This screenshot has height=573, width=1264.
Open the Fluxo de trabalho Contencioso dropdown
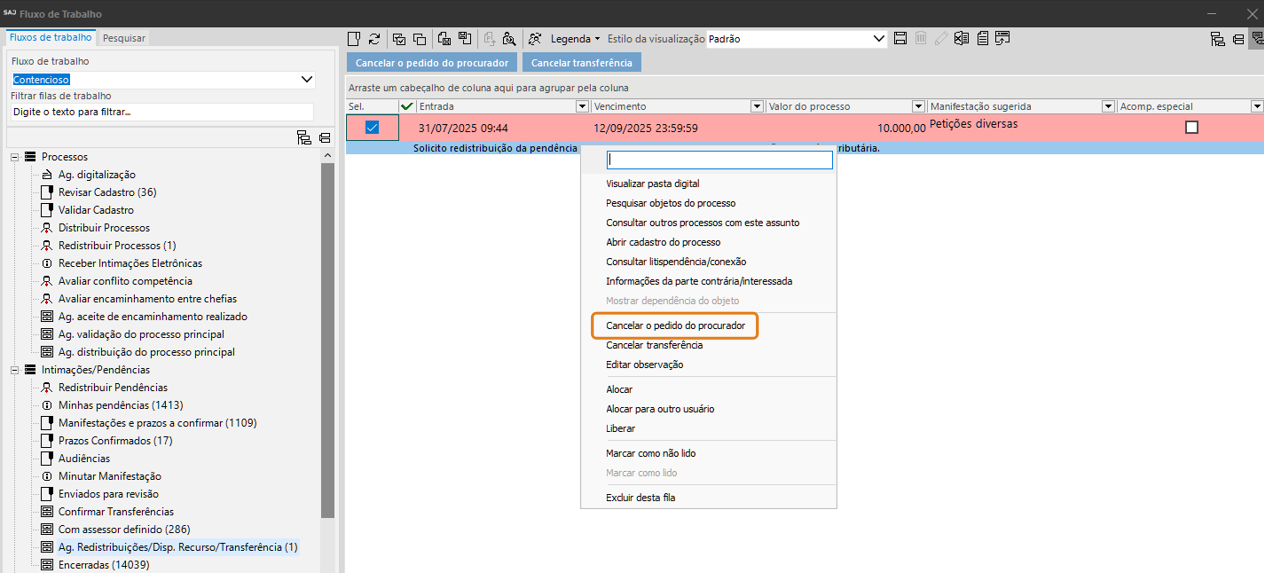[x=307, y=79]
